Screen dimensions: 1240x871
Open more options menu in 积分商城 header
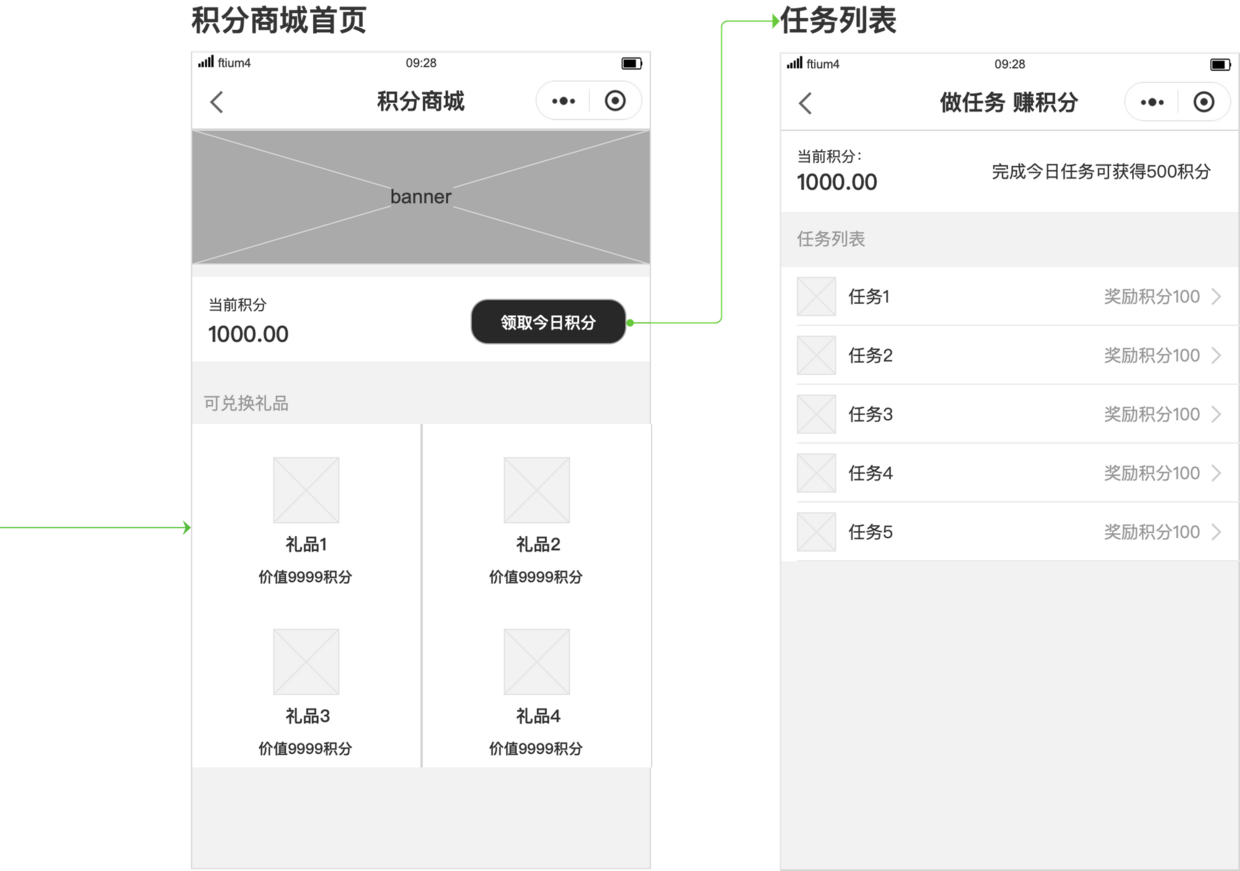point(564,101)
